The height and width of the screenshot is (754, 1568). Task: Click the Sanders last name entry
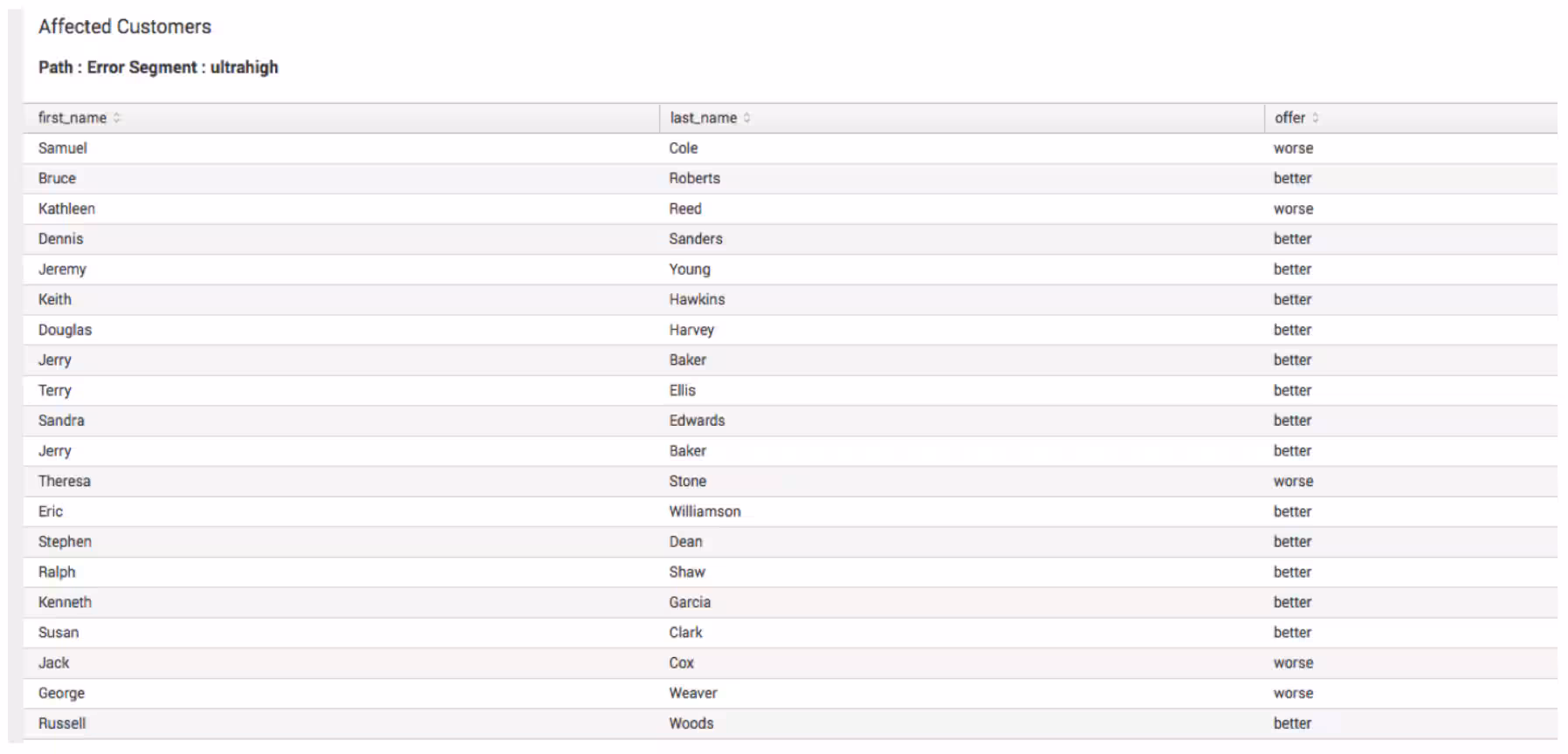tap(696, 239)
